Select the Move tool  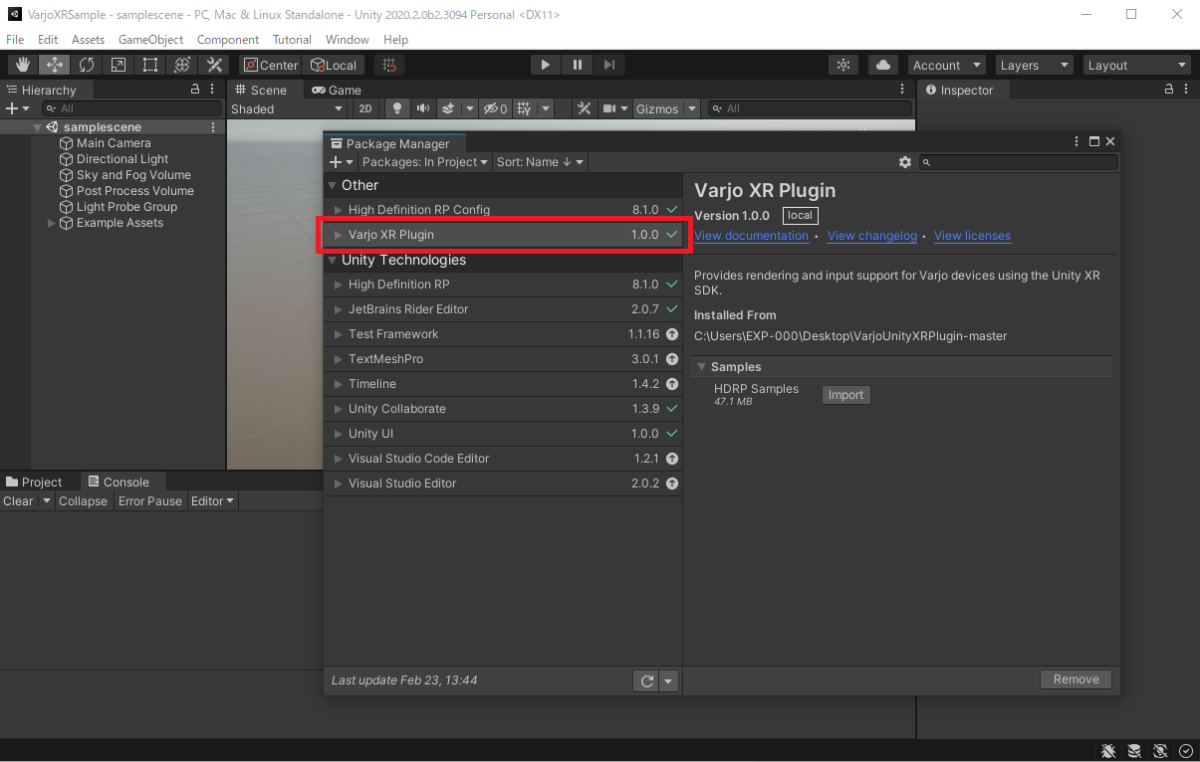tap(55, 65)
